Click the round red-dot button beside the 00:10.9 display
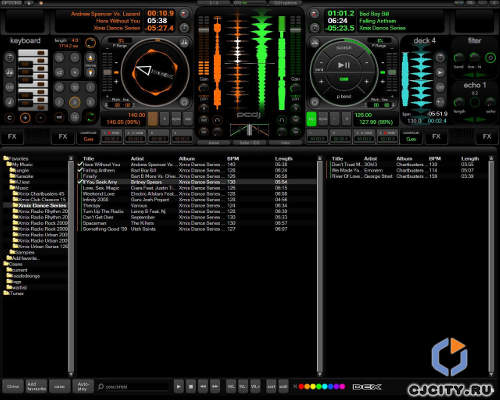The width and height of the screenshot is (500, 400). click(x=184, y=13)
